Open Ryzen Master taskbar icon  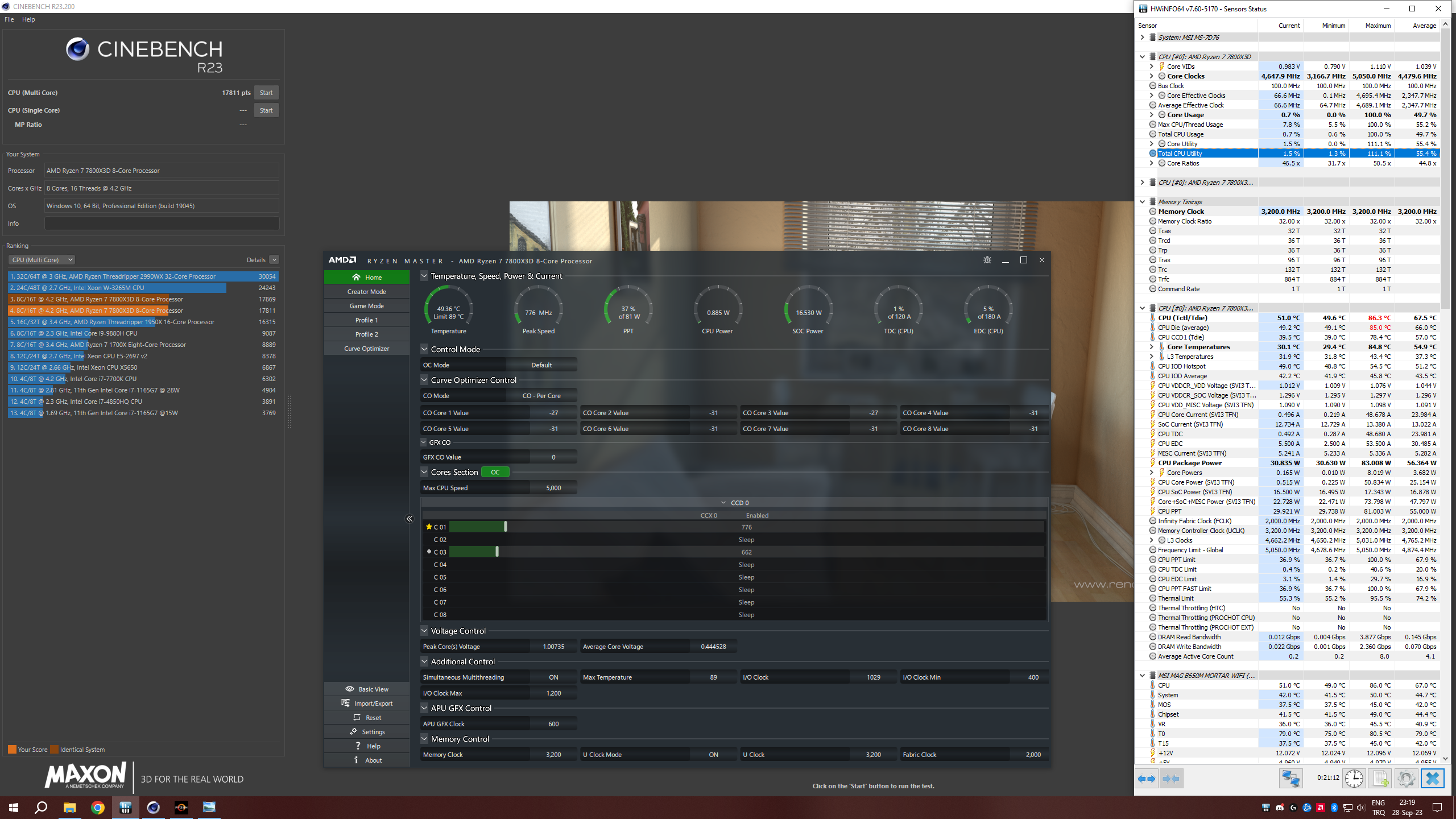pyautogui.click(x=181, y=807)
